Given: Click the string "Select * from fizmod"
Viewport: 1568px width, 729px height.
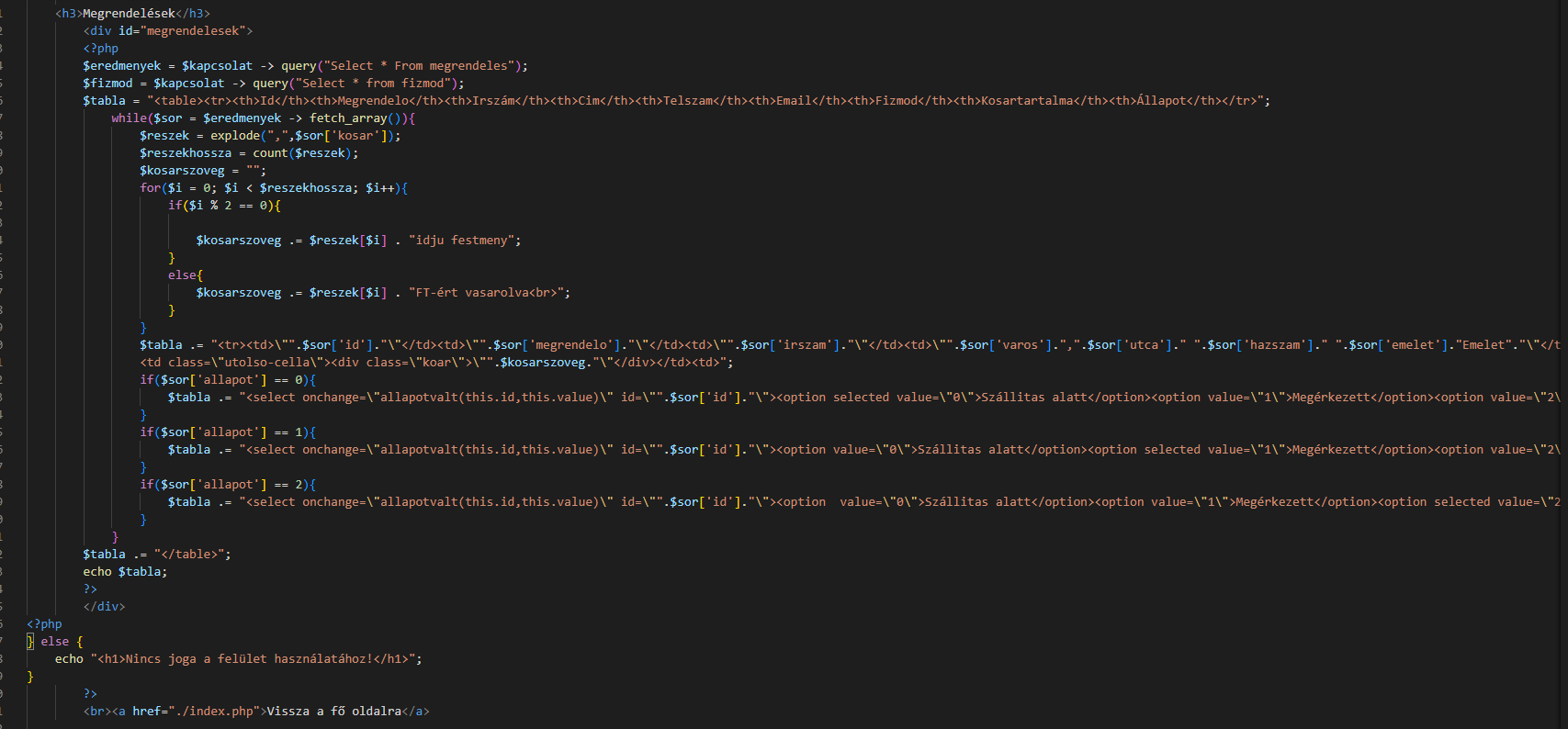Looking at the screenshot, I should [x=377, y=84].
